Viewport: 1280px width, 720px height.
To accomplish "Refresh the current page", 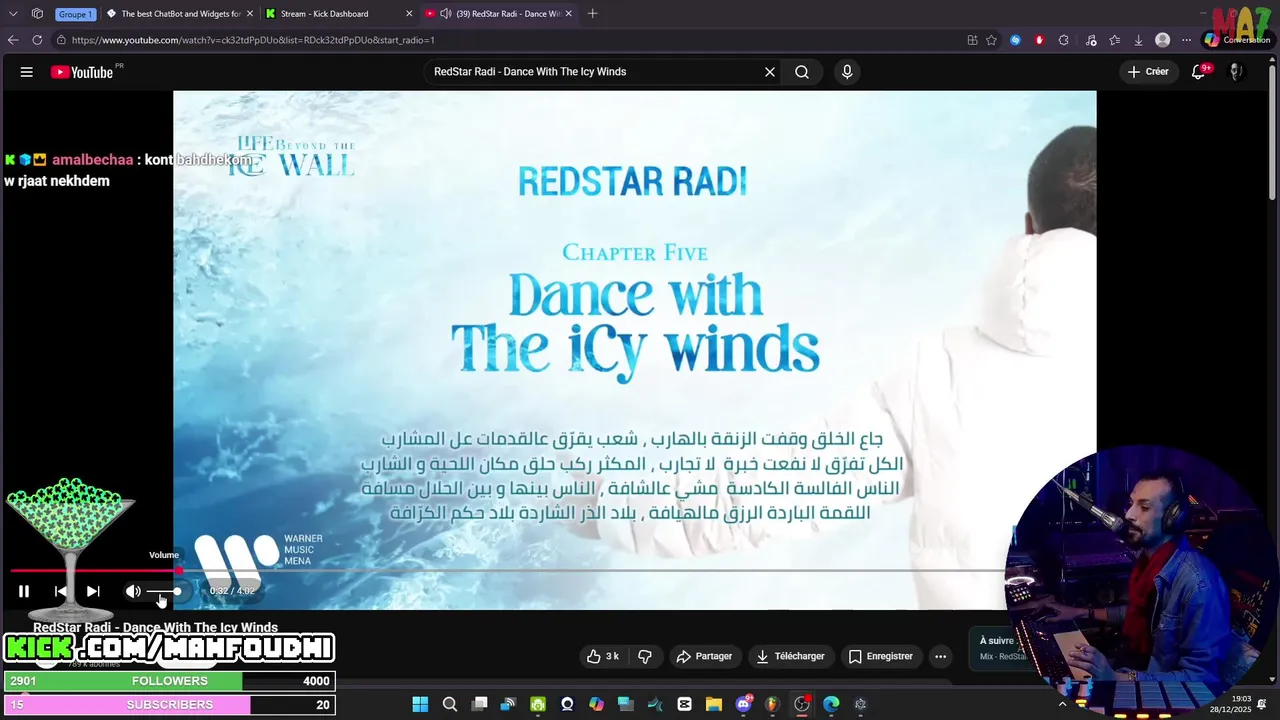I will point(37,40).
